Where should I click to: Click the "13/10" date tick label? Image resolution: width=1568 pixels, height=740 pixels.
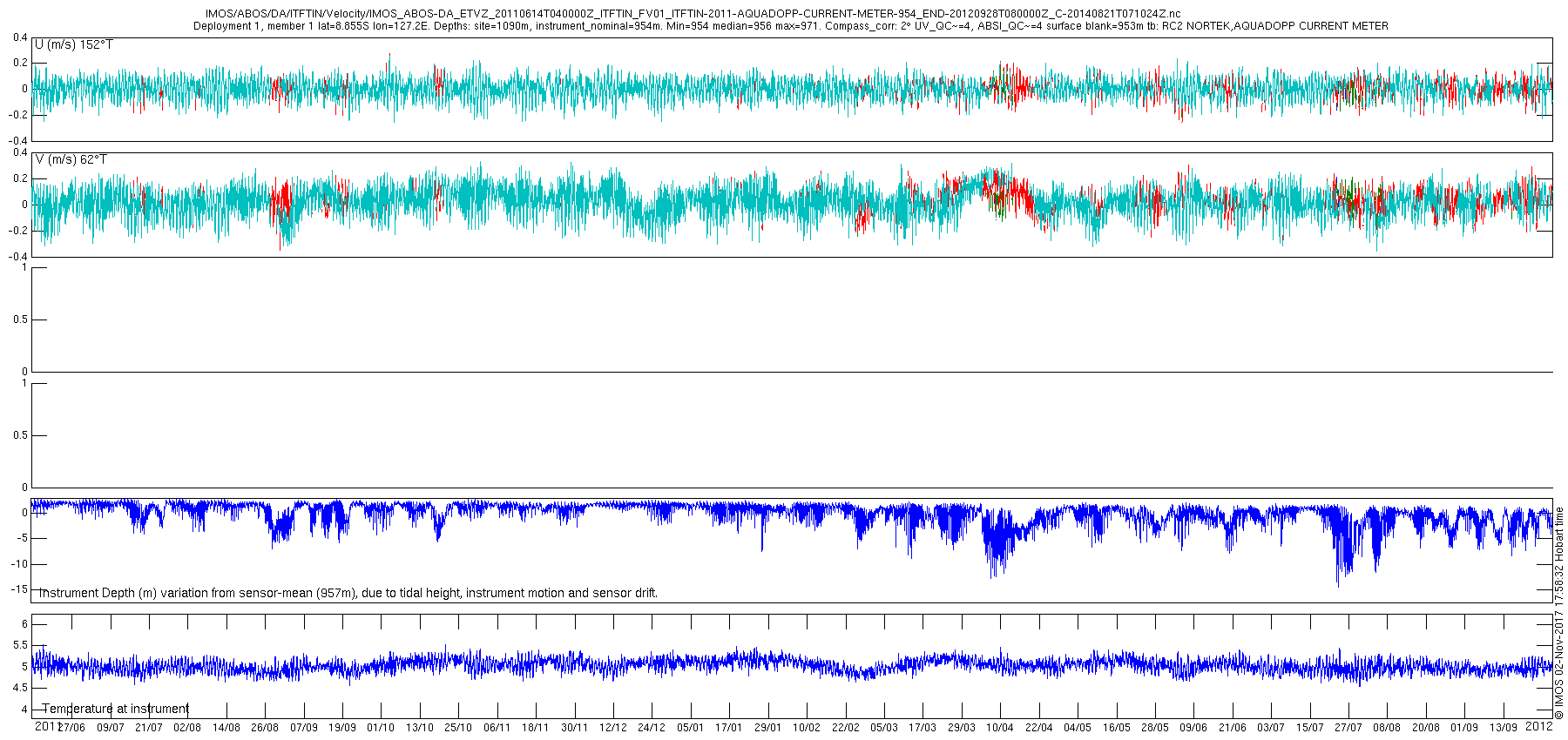420,728
